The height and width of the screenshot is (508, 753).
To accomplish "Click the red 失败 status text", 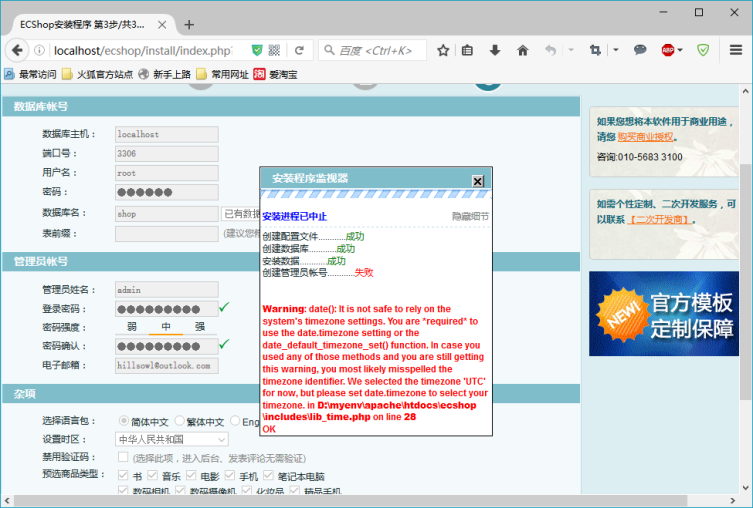I will coord(364,273).
